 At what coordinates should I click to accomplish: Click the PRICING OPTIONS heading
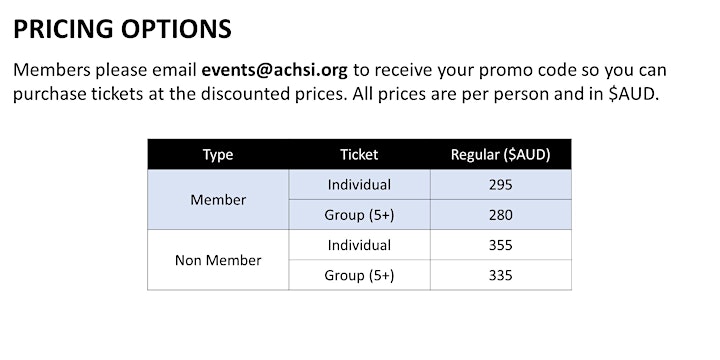coord(123,29)
